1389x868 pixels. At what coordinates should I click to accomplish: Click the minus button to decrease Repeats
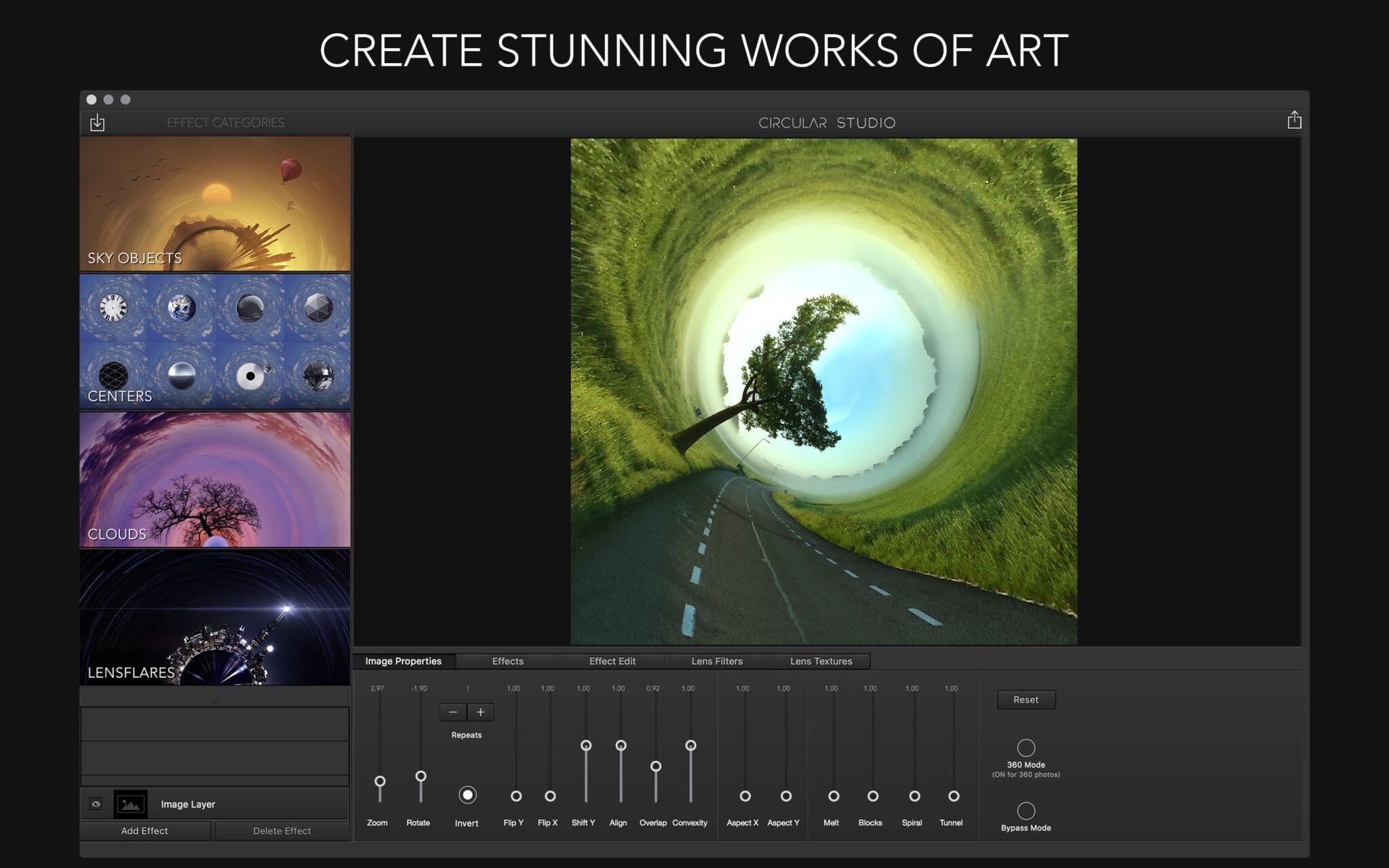tap(453, 712)
